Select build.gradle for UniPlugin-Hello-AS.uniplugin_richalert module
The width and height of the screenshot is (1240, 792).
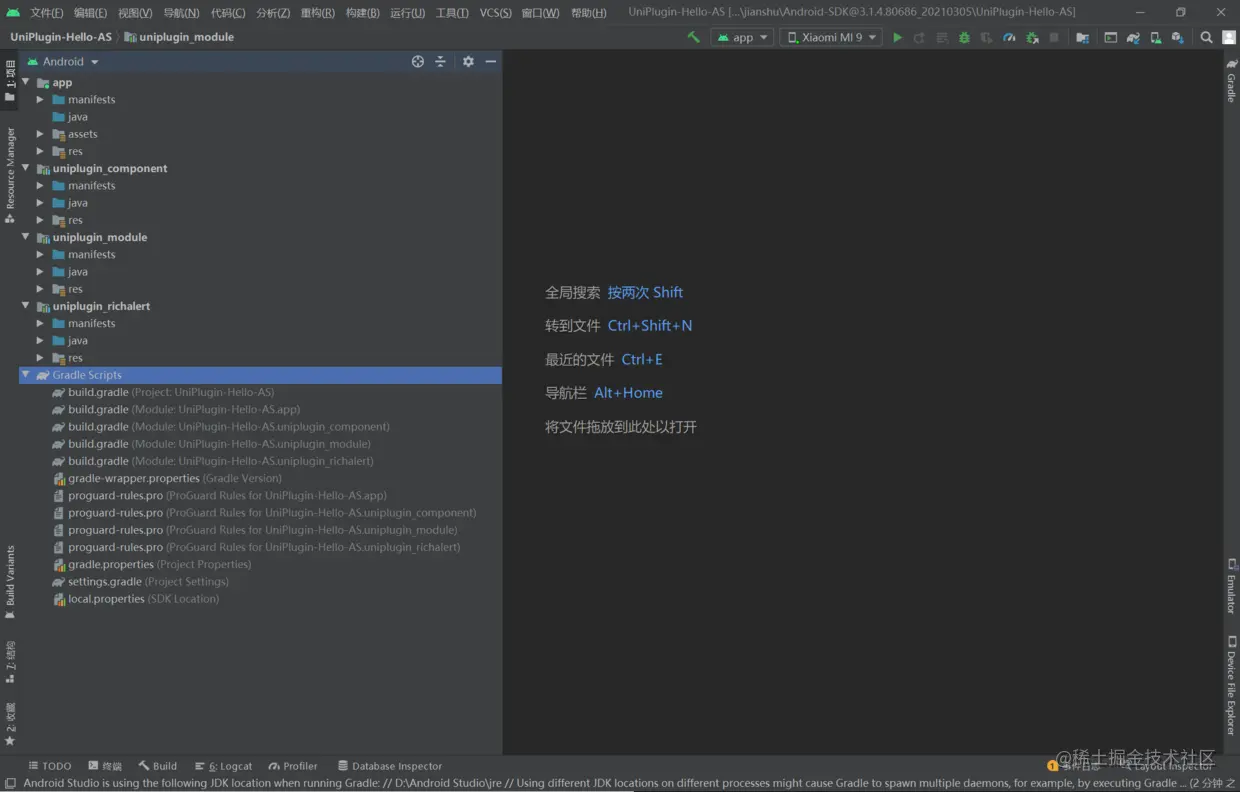point(213,461)
